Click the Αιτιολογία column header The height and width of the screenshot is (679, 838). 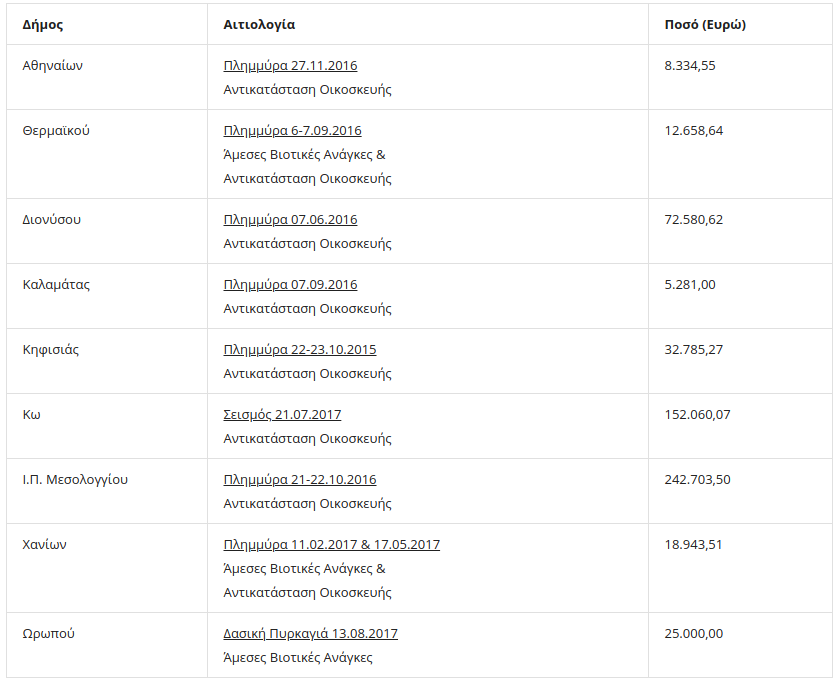pos(259,25)
